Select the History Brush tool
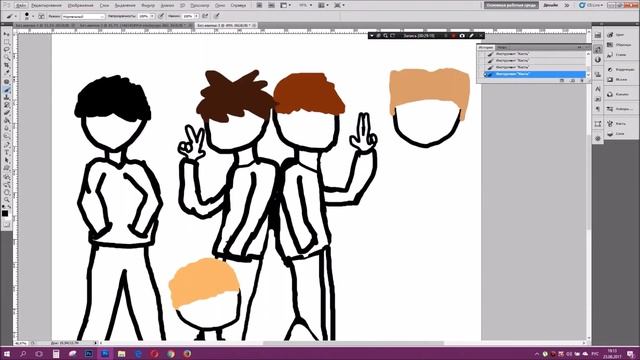The height and width of the screenshot is (360, 640). pos(6,105)
